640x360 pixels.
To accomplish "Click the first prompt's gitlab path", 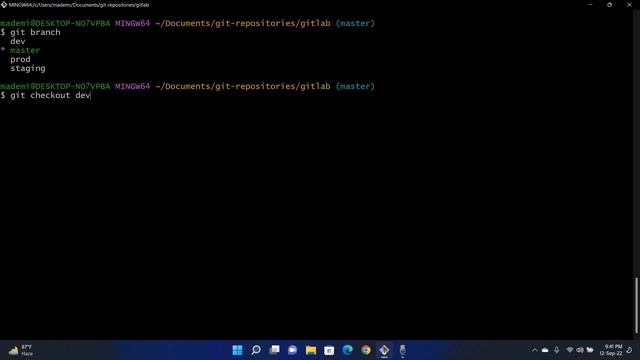I will [x=243, y=23].
